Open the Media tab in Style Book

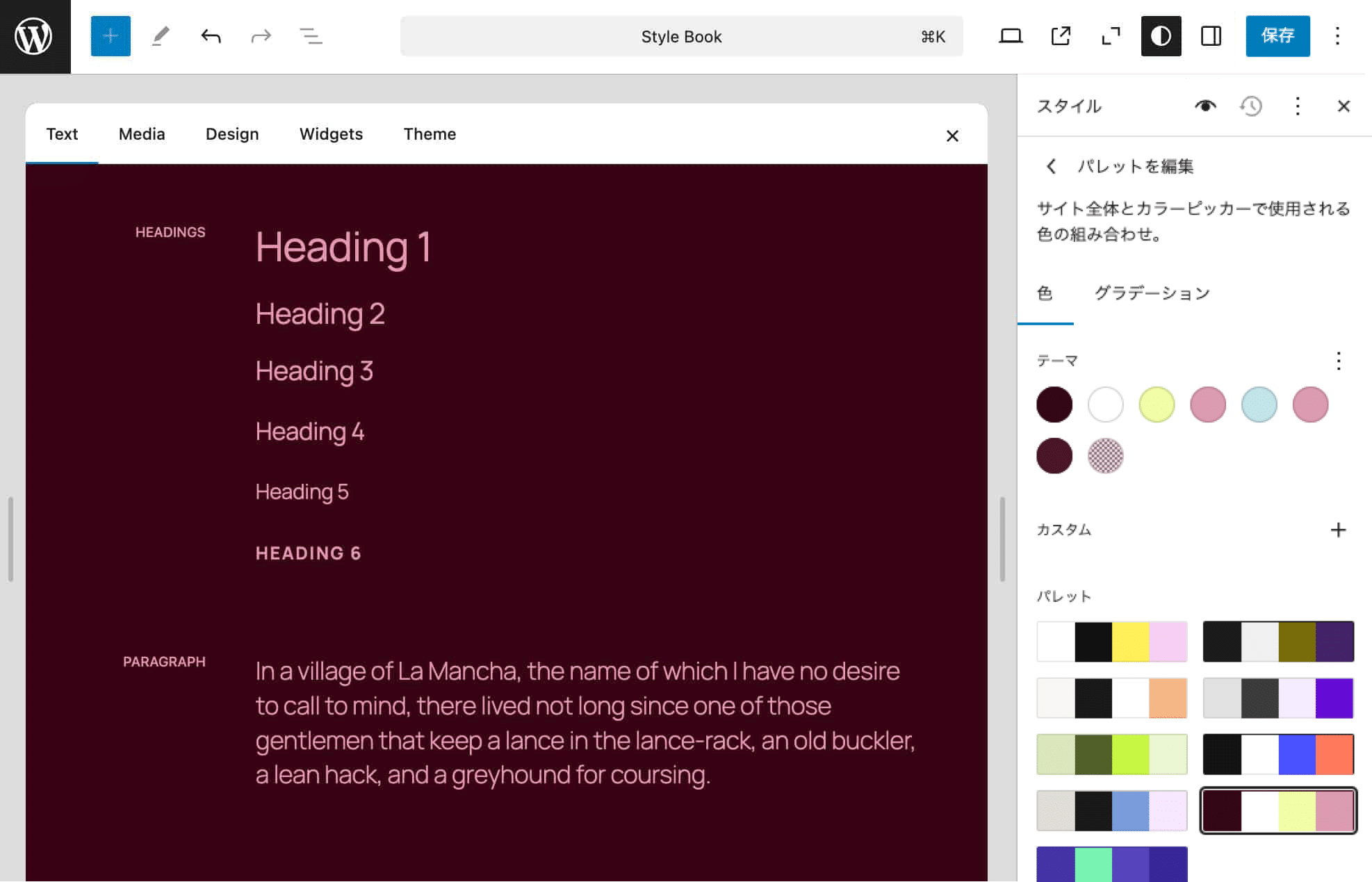pyautogui.click(x=142, y=134)
